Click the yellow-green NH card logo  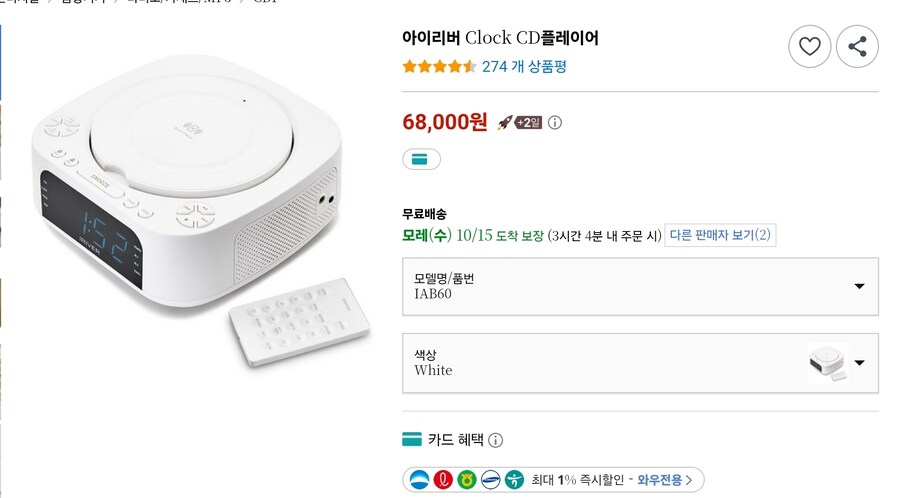point(466,480)
